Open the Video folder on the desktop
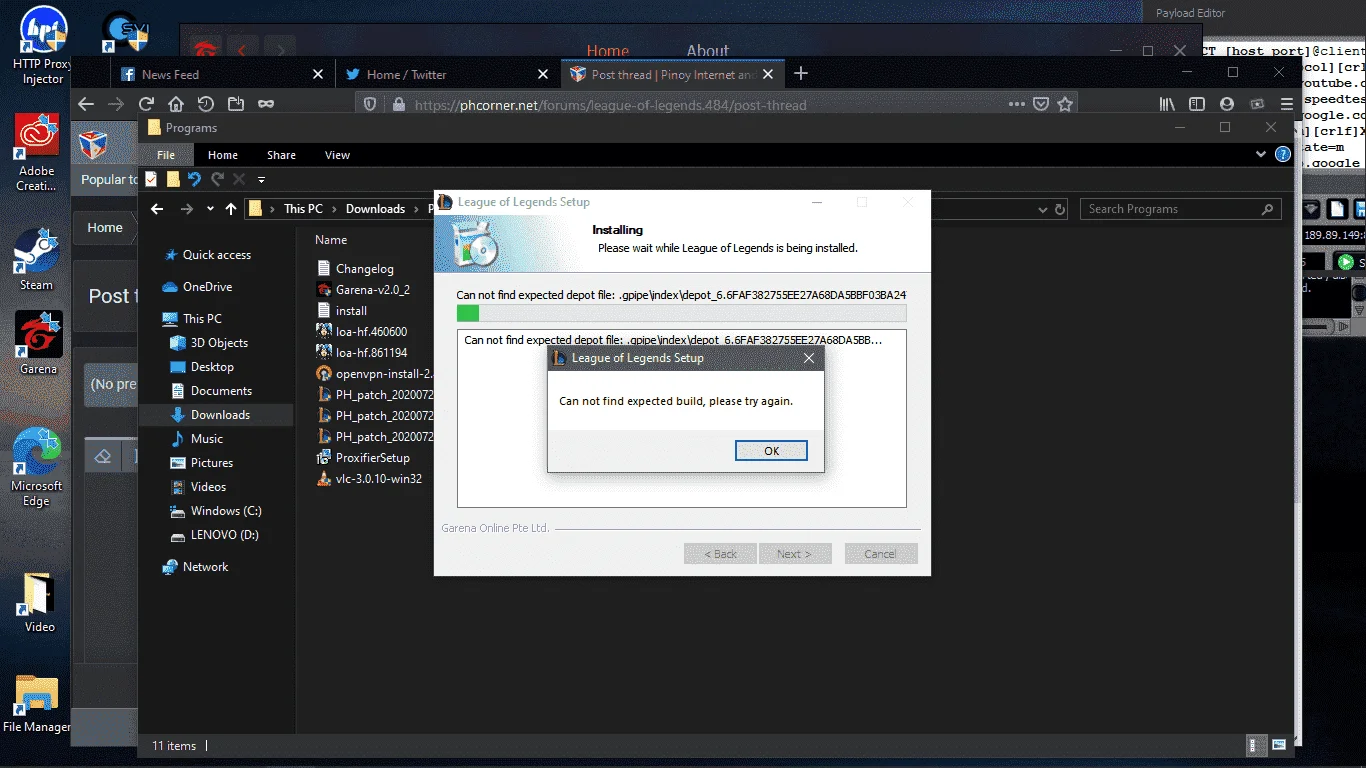 click(x=39, y=602)
